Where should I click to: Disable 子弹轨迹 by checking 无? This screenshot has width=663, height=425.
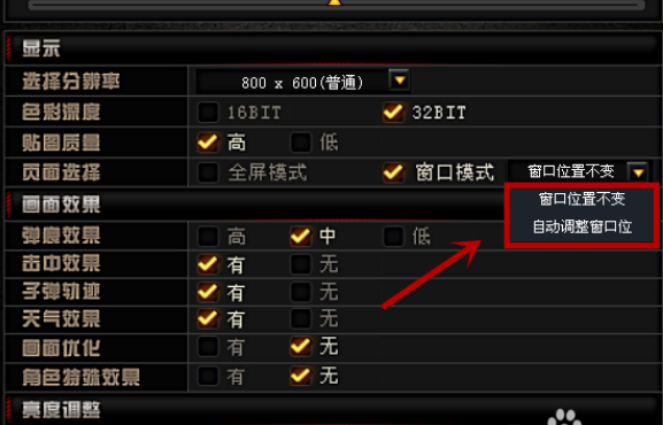click(x=301, y=292)
